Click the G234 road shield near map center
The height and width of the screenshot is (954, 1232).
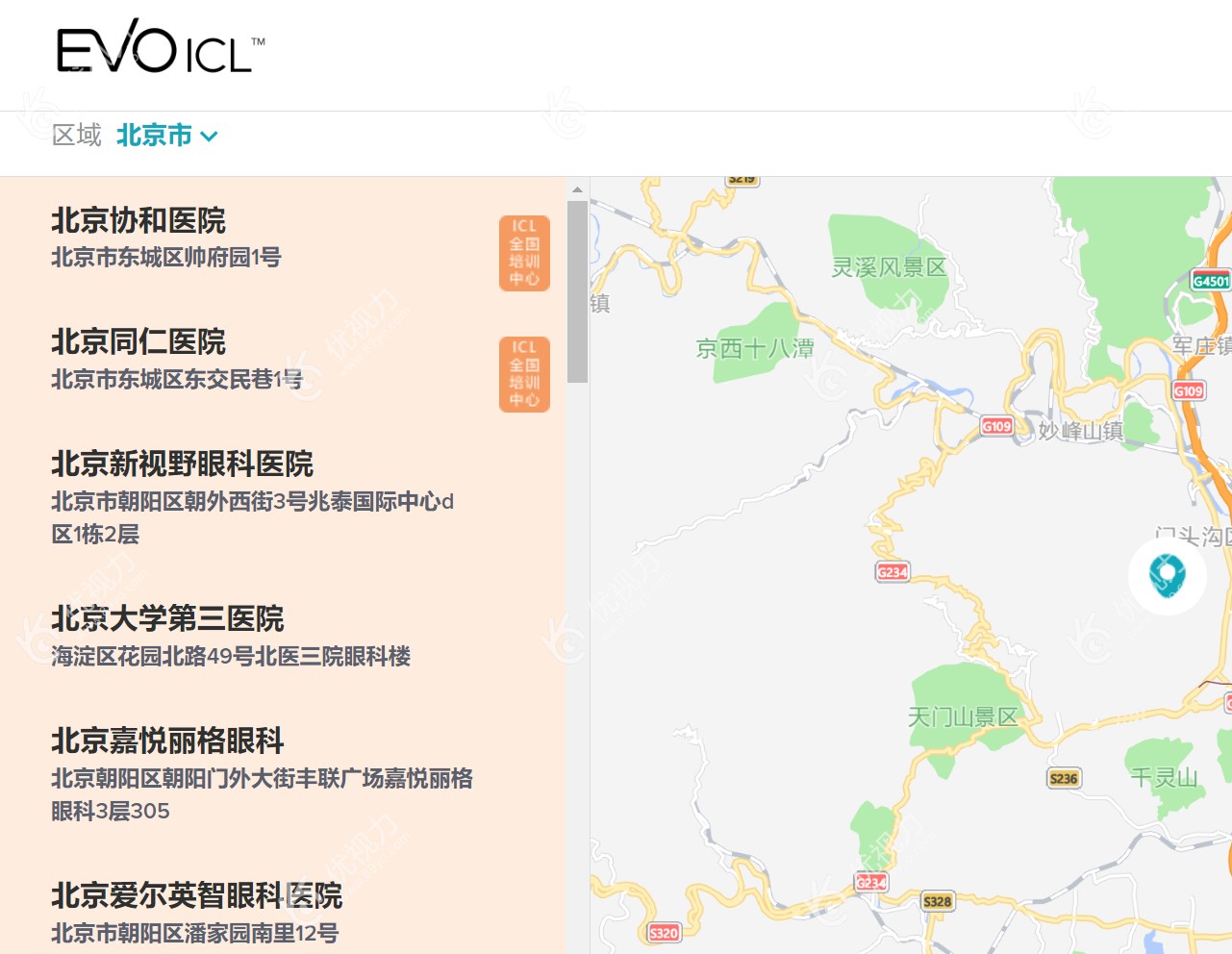(x=893, y=572)
